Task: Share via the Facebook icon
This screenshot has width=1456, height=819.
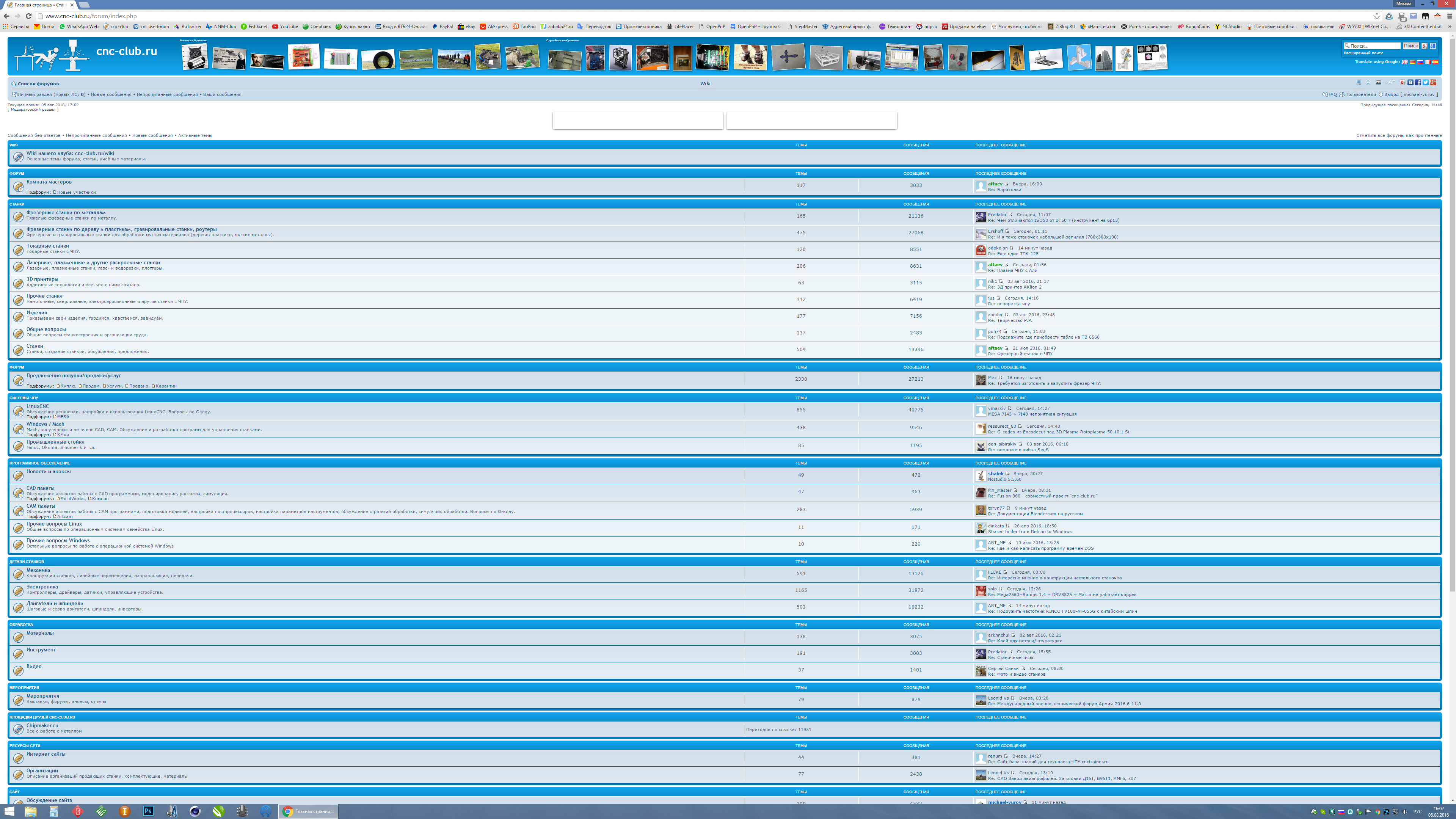Action: (x=1418, y=83)
